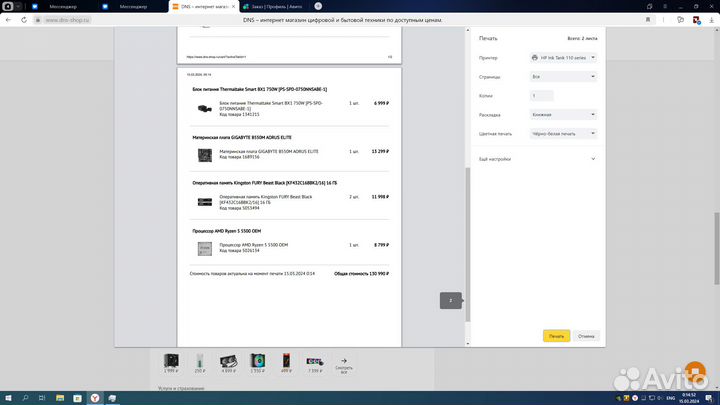Click the Cancel button in print dialog
Viewport: 720px width, 405px height.
click(586, 336)
